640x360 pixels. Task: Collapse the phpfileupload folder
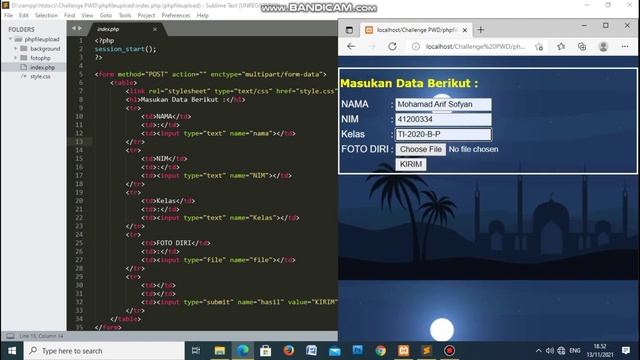point(10,39)
